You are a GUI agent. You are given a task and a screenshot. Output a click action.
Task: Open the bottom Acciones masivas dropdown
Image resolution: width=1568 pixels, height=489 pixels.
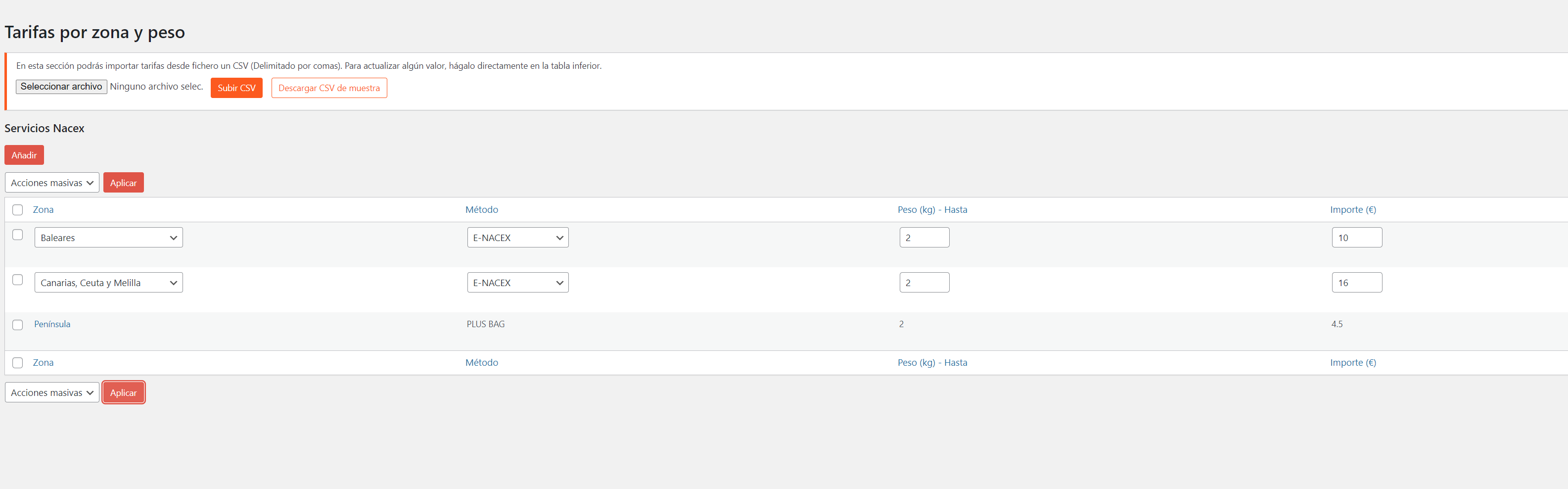click(52, 393)
